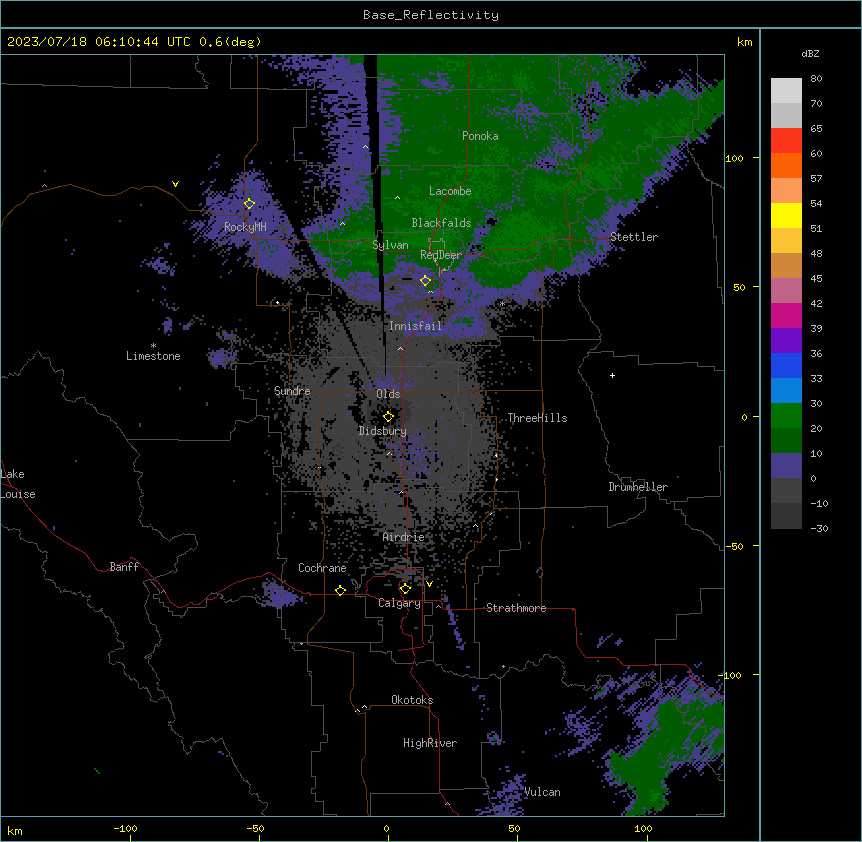Click the -30 value in the dBZ legend
The height and width of the screenshot is (842, 862).
coord(819,529)
